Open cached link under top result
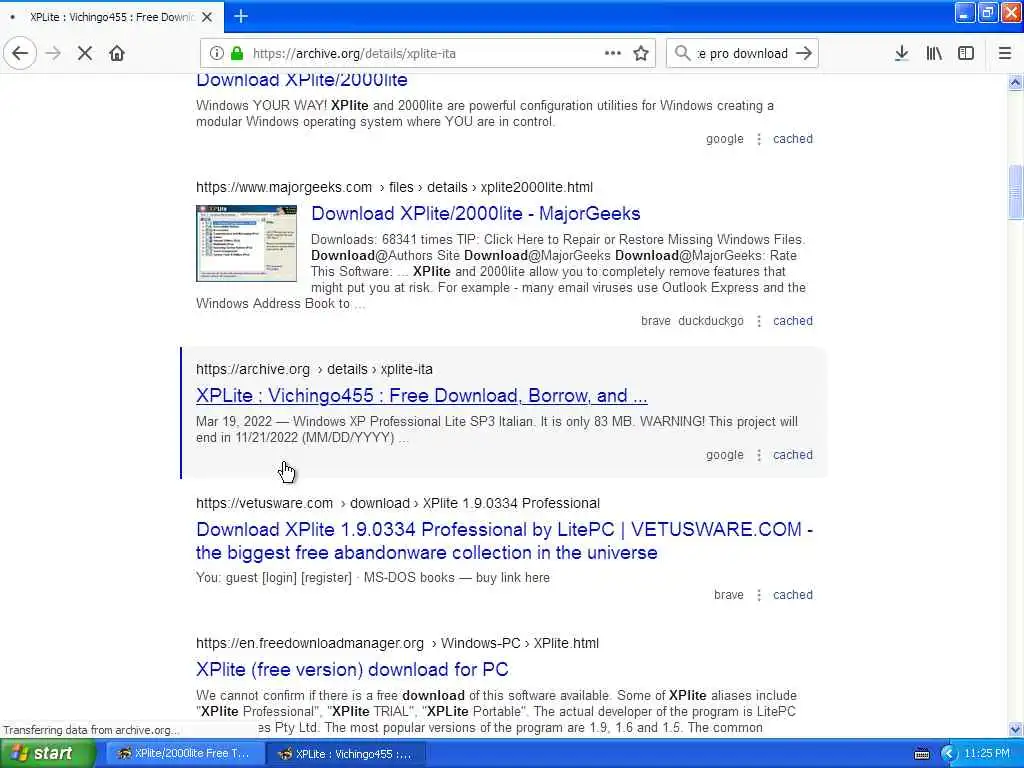 tap(793, 139)
